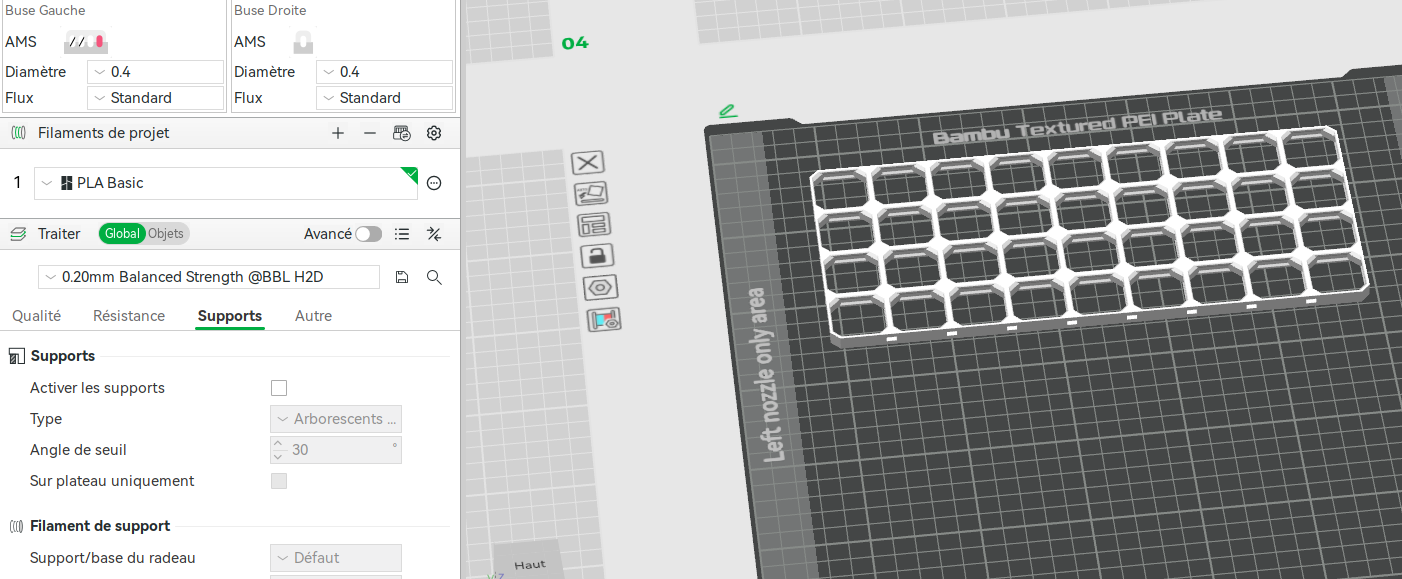Viewport: 1402px width, 579px height.
Task: Click the Activer les supports label
Action: [98, 388]
